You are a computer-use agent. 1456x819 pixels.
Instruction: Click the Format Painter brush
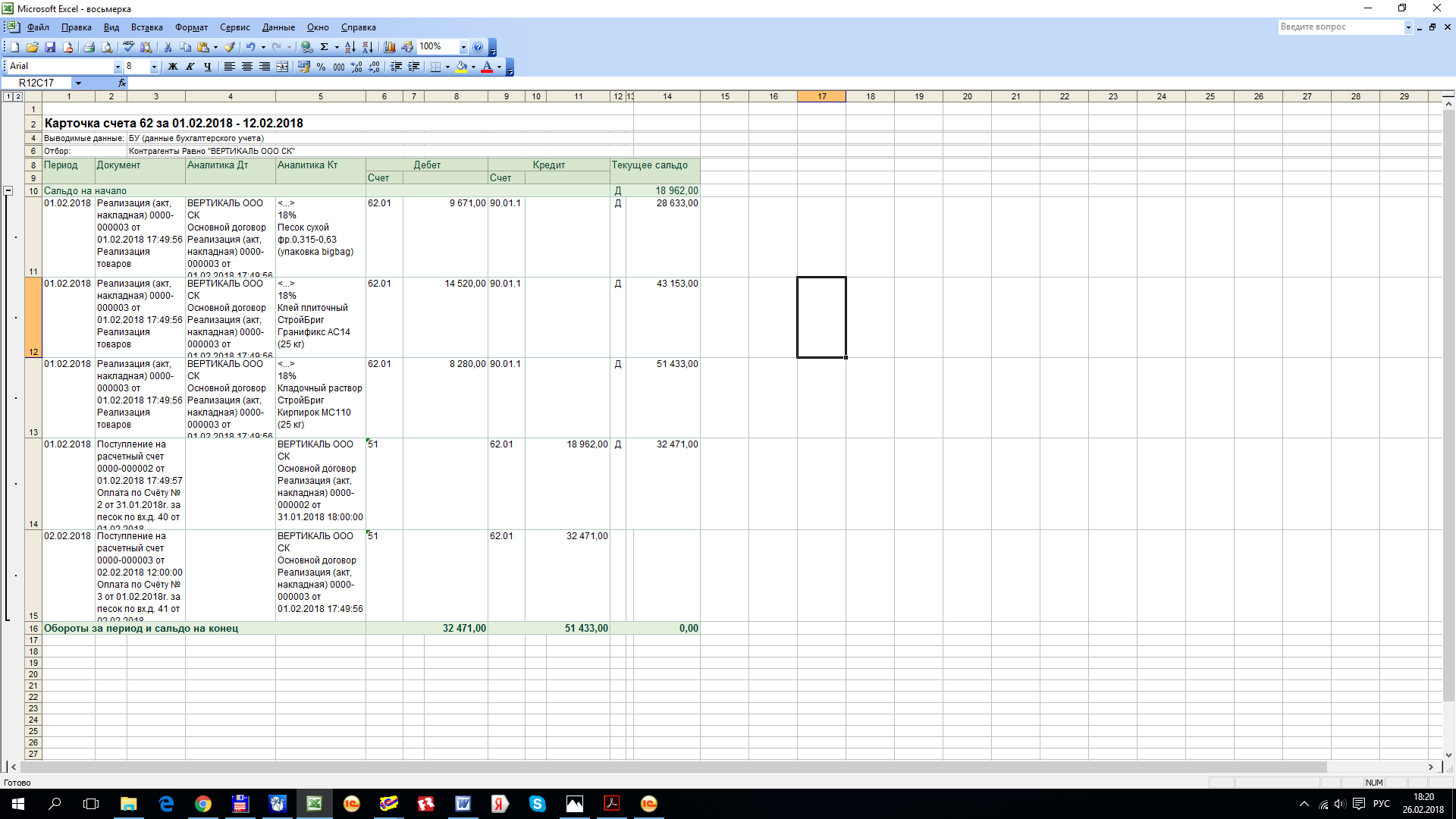click(x=230, y=47)
